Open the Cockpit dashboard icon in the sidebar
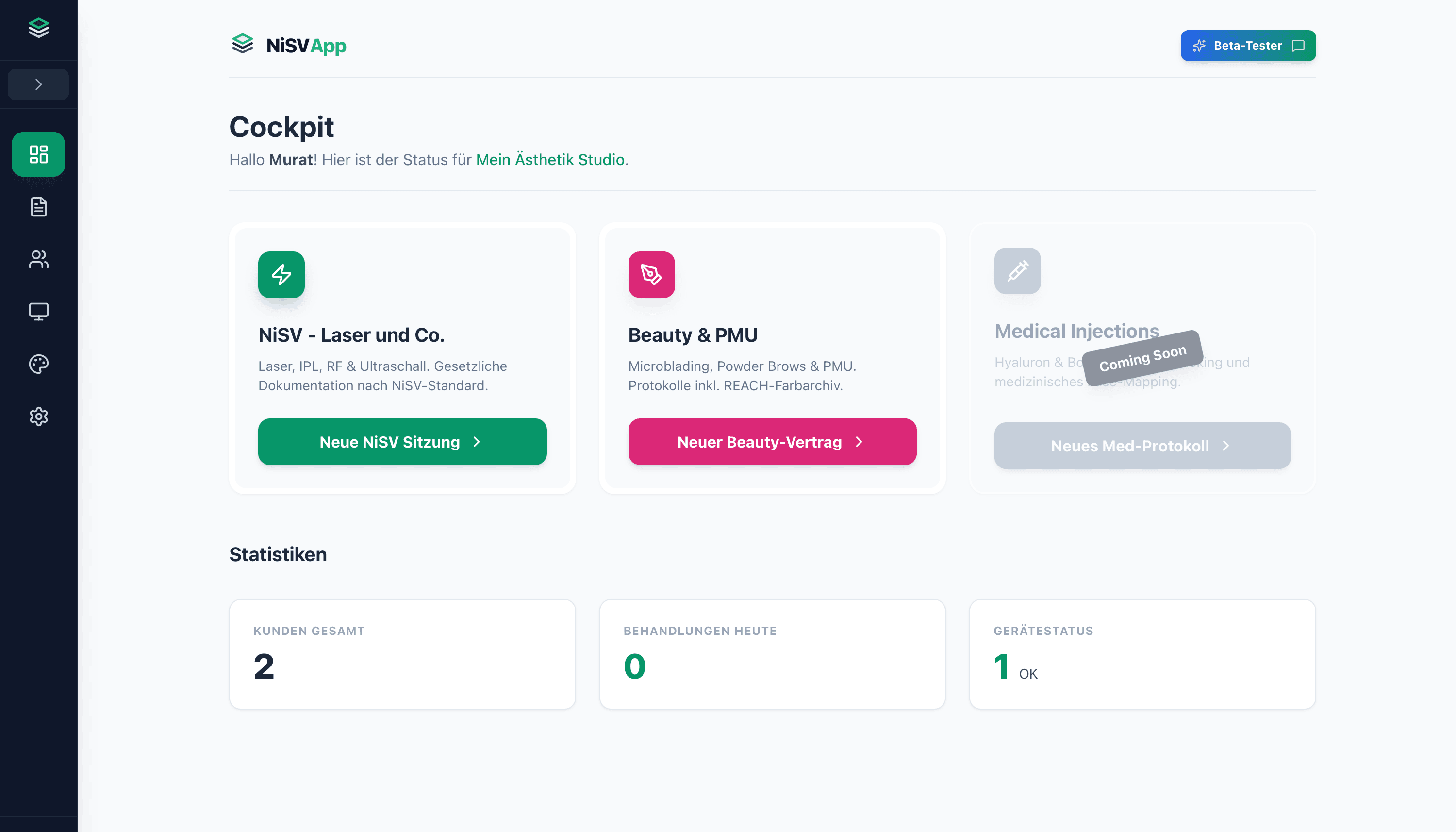This screenshot has height=832, width=1456. pyautogui.click(x=38, y=154)
